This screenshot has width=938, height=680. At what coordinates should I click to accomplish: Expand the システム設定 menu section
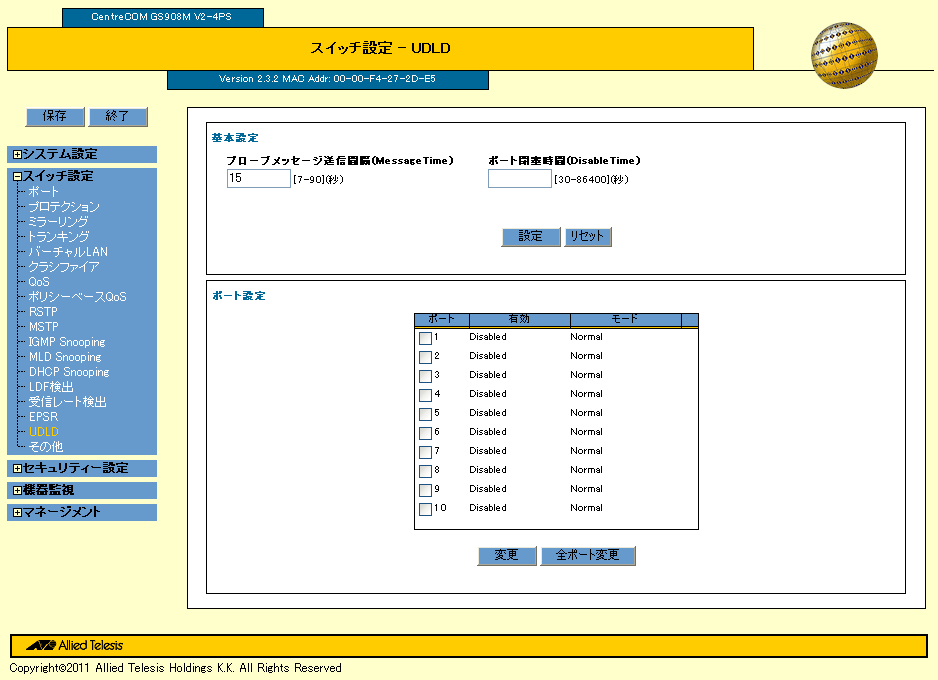pyautogui.click(x=17, y=155)
